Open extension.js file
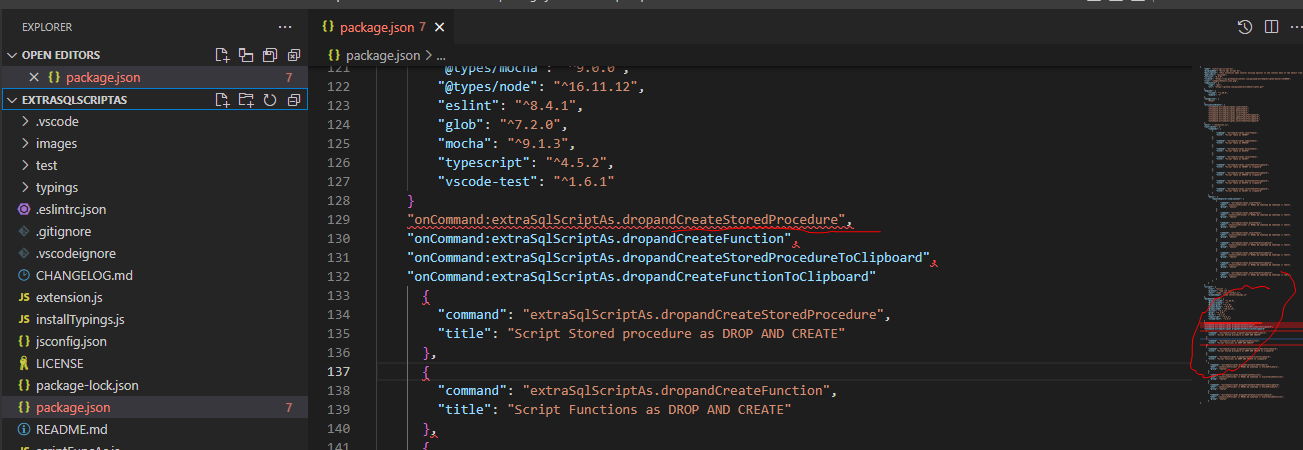Viewport: 1303px width, 450px height. point(69,298)
